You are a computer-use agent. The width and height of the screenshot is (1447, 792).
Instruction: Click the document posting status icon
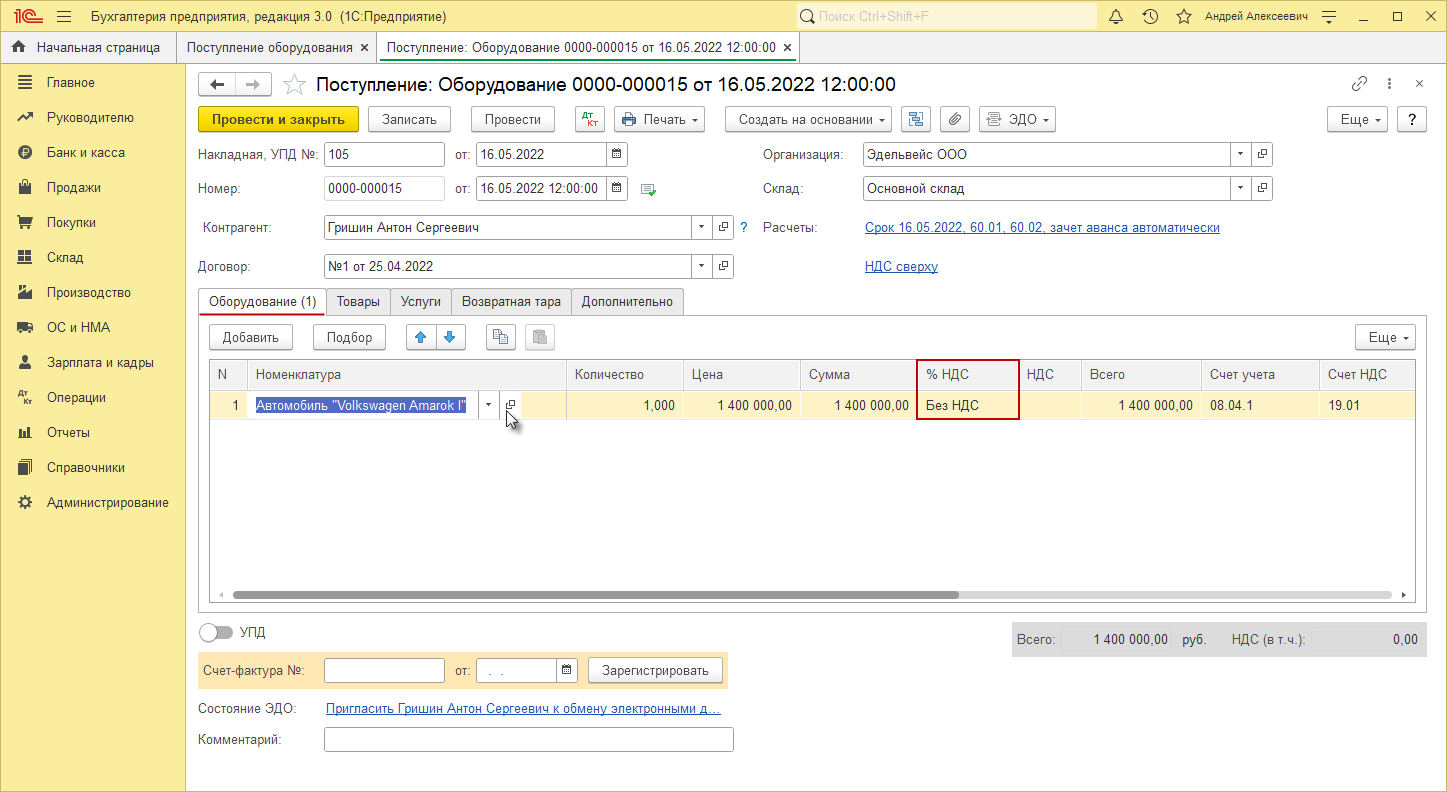click(648, 189)
